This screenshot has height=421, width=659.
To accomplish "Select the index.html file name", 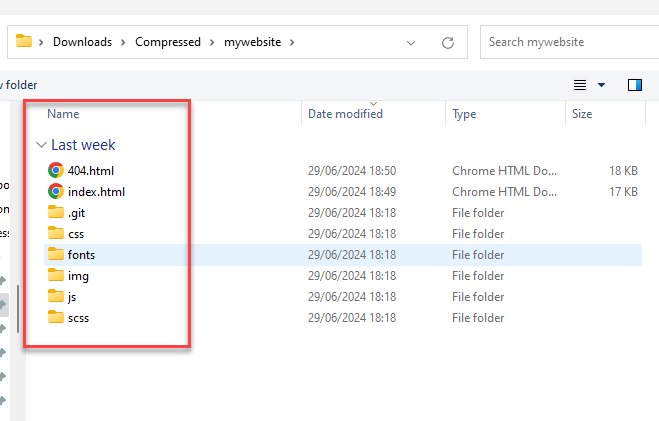I will [x=96, y=192].
